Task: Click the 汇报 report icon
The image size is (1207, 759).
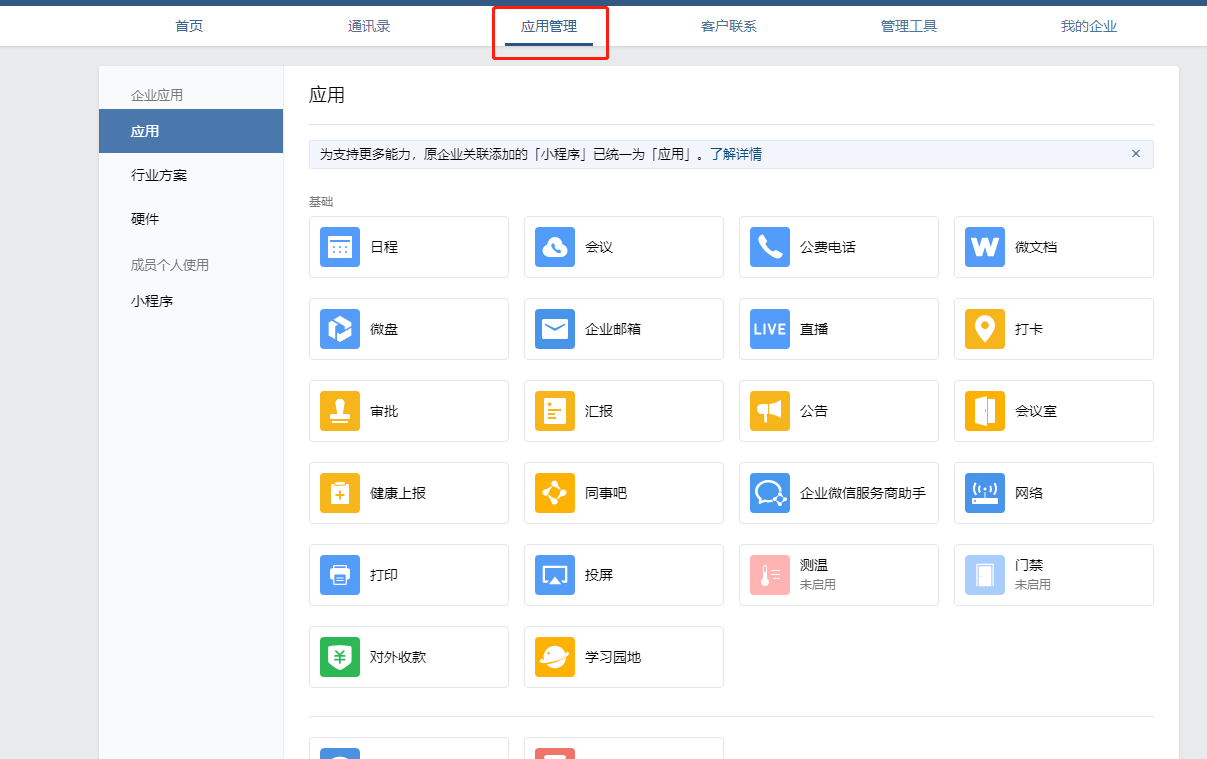Action: (555, 411)
